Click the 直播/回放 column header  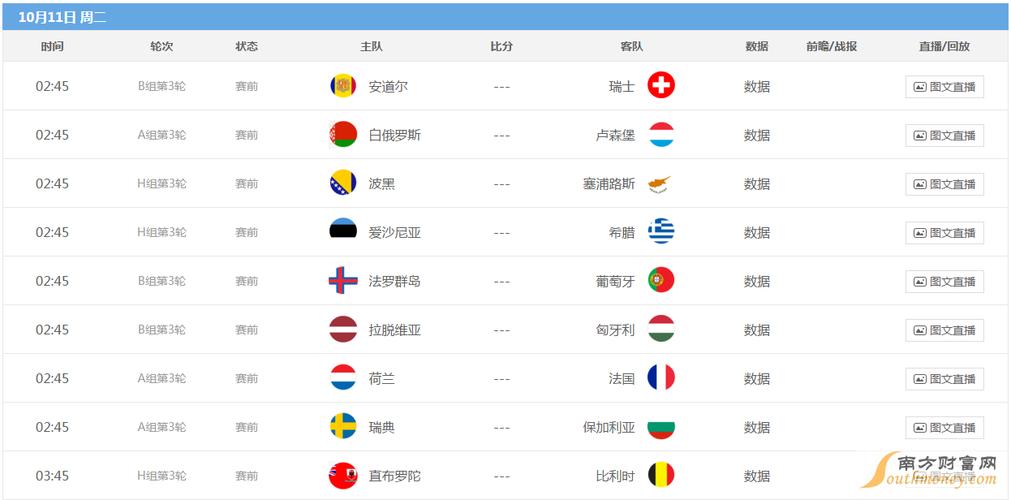[x=944, y=46]
